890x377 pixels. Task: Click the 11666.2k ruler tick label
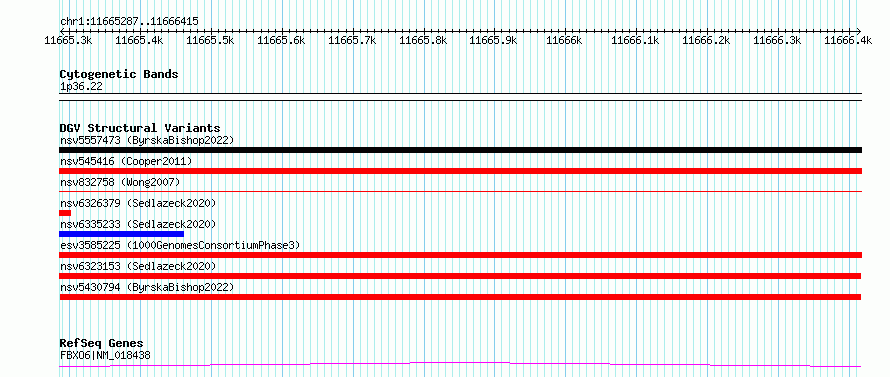706,40
